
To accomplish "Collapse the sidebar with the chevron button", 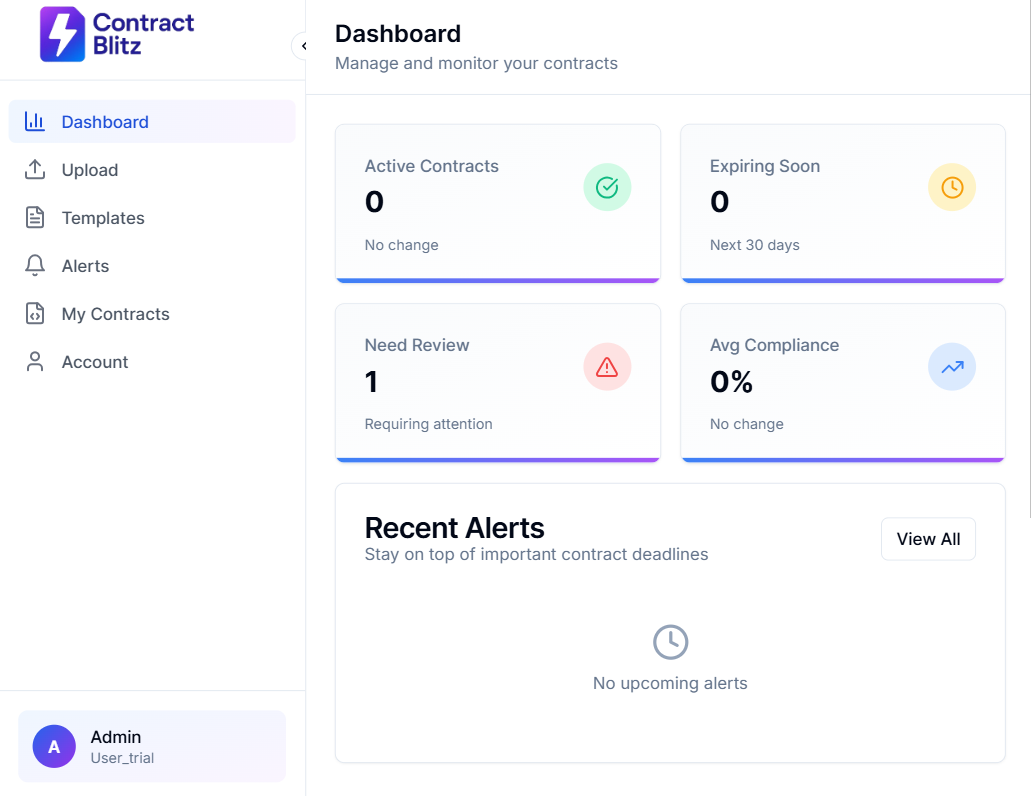I will click(x=301, y=46).
